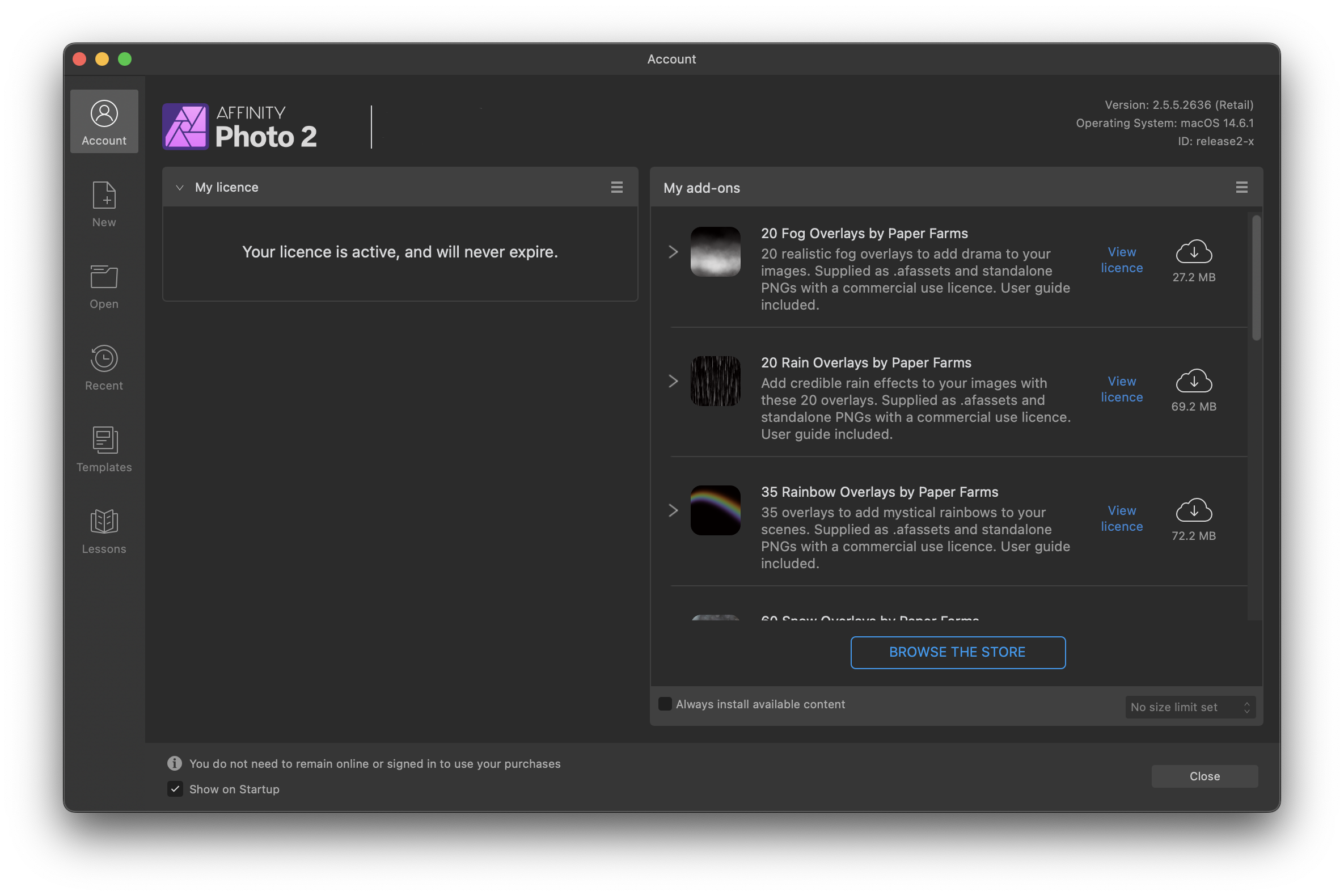Click the green zoom window button
This screenshot has height=896, width=1344.
(125, 59)
